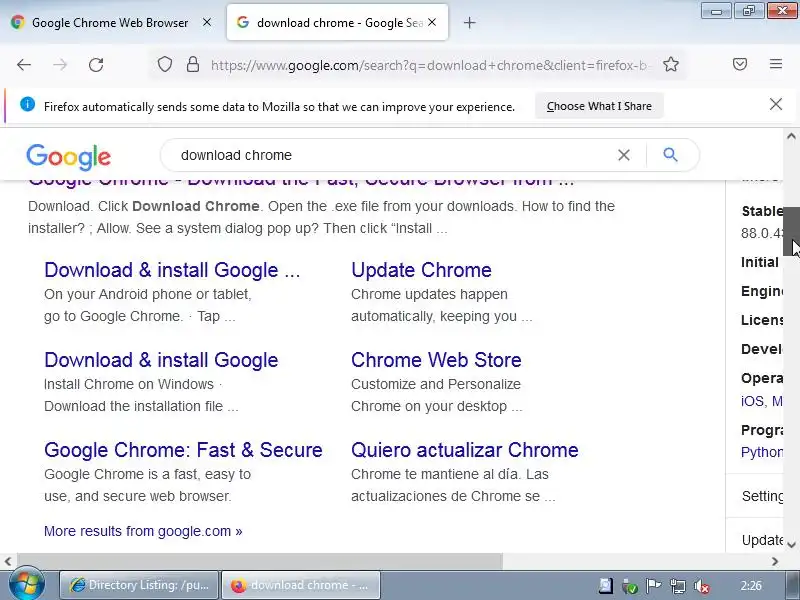Click the green check security tray icon
This screenshot has height=600, width=800.
(x=630, y=586)
